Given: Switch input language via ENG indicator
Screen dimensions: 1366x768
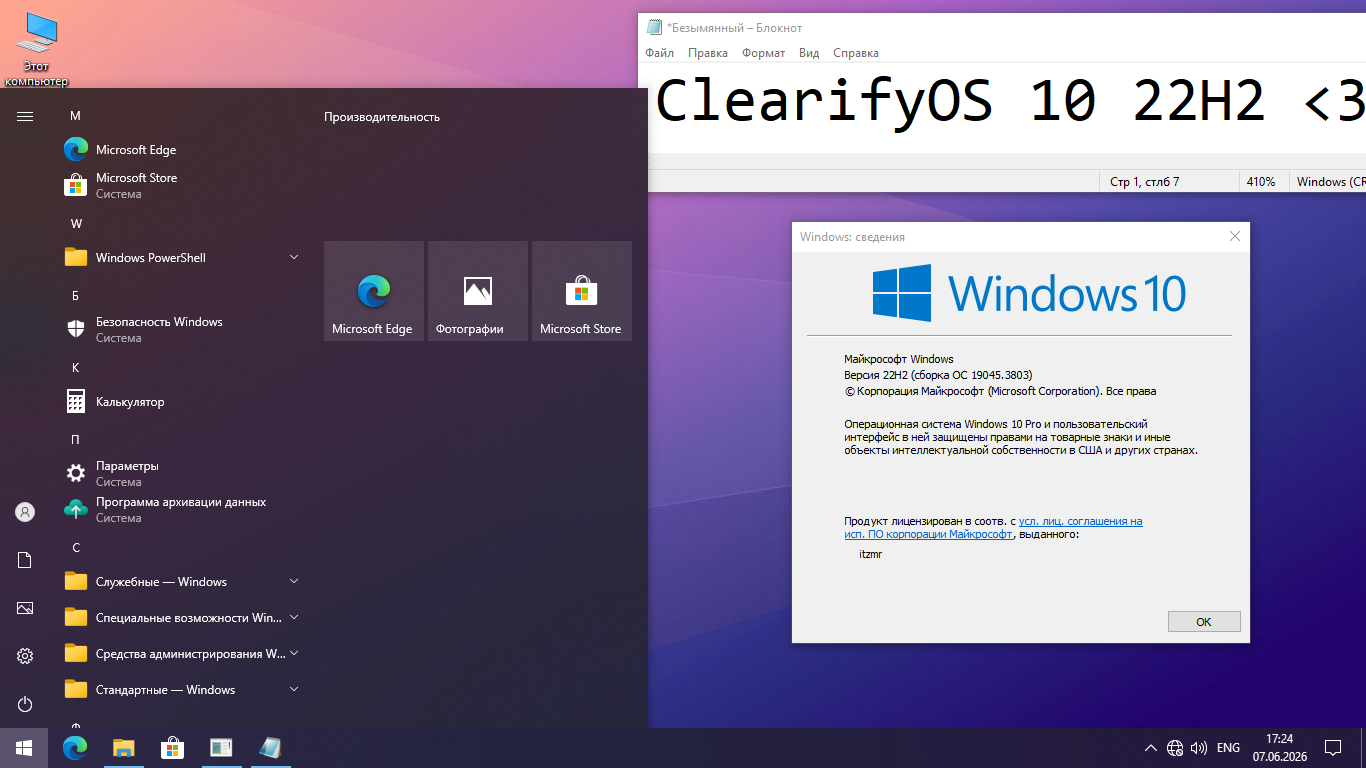Looking at the screenshot, I should [1228, 748].
